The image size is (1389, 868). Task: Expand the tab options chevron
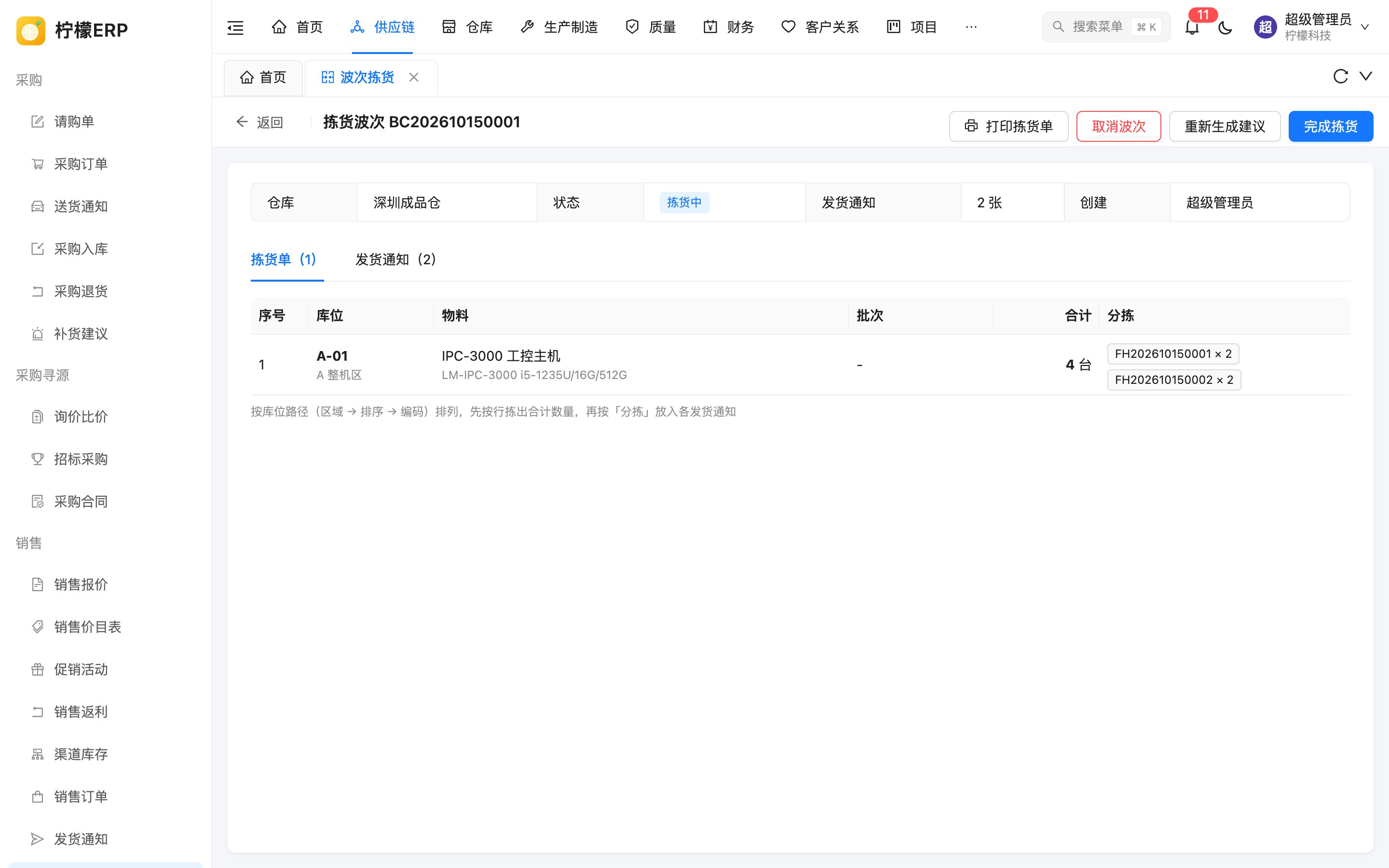click(x=1366, y=76)
